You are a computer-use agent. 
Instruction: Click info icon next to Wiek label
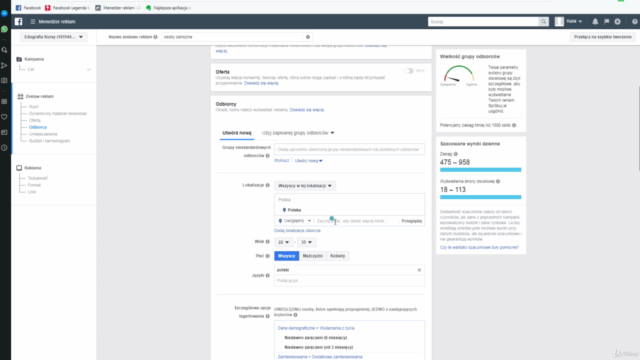(268, 242)
